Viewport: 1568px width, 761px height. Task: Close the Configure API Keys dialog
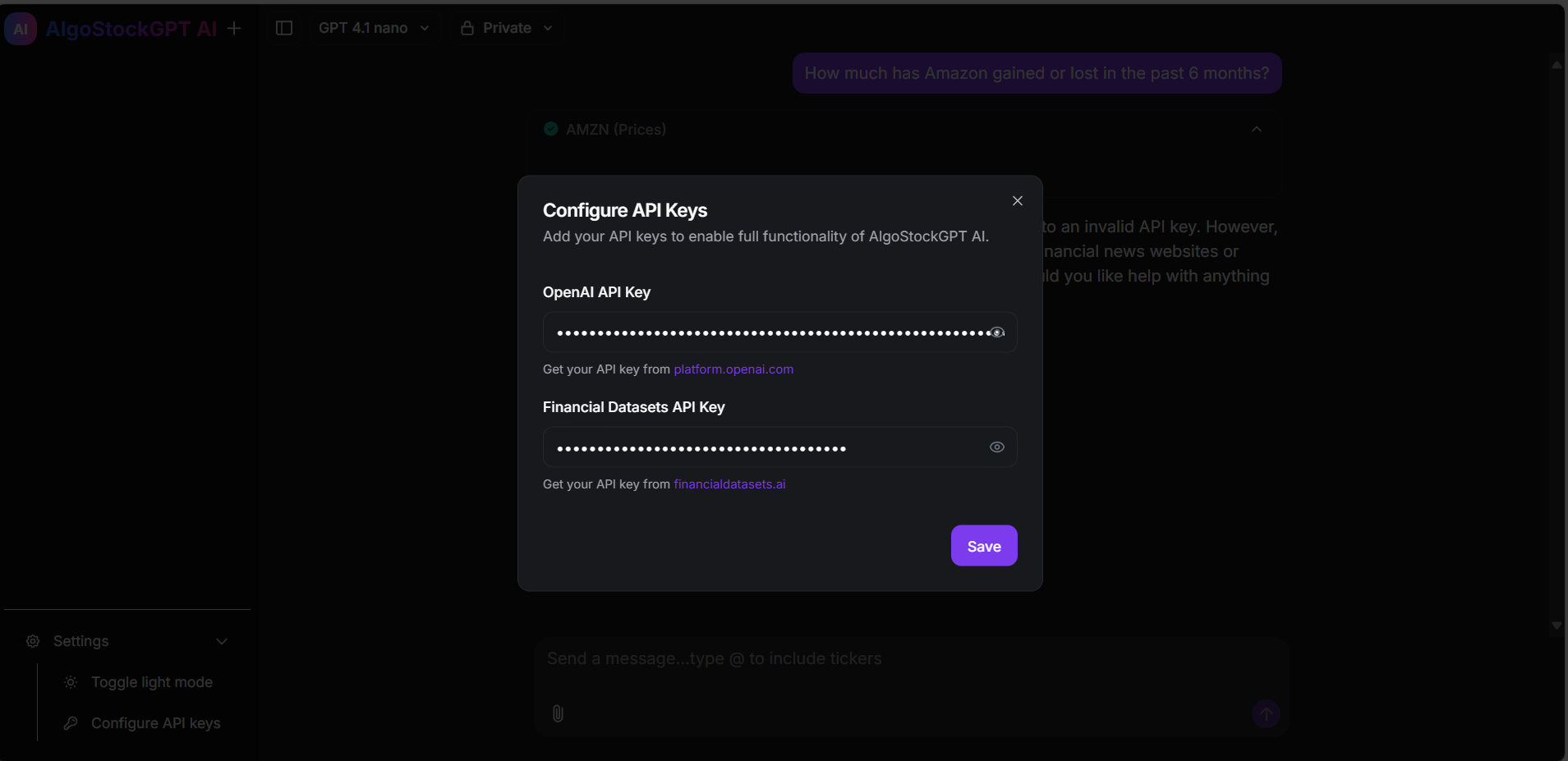[1018, 201]
